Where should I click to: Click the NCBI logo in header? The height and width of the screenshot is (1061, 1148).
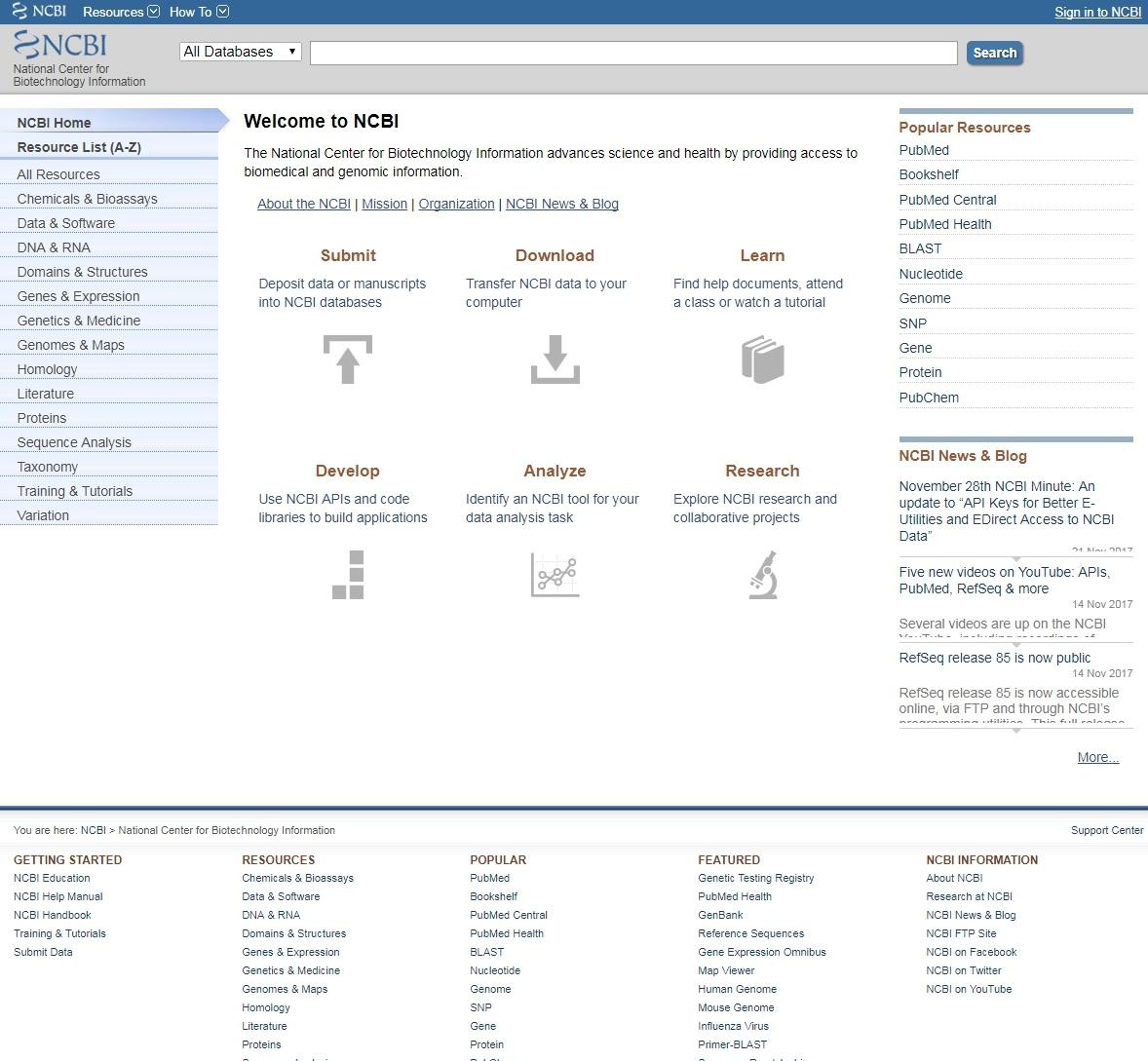coord(60,46)
